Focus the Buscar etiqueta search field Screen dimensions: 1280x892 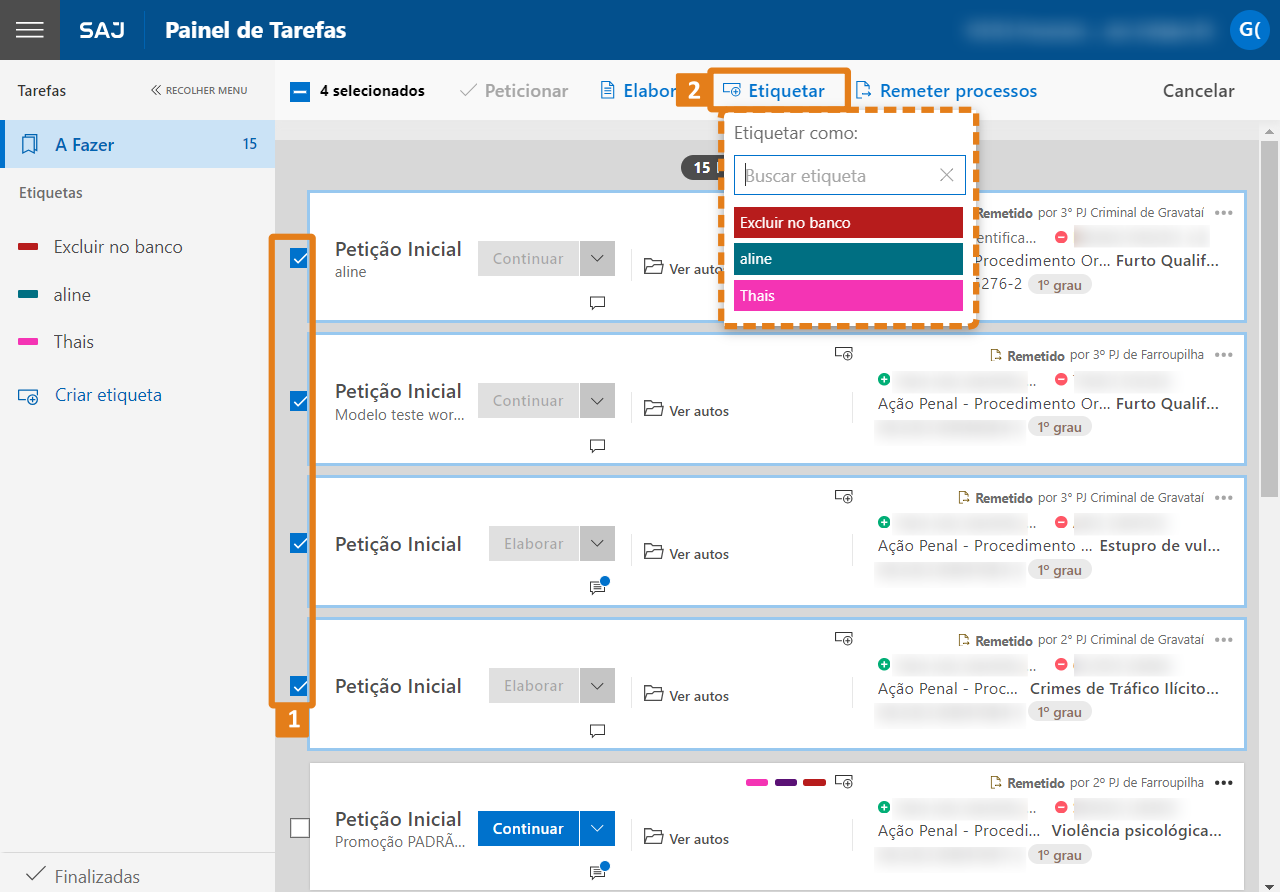836,176
